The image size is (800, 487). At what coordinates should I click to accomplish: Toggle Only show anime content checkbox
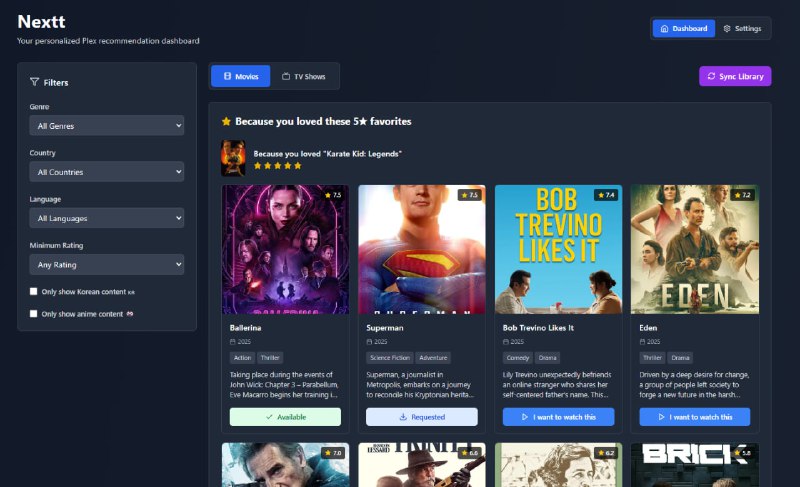(34, 314)
